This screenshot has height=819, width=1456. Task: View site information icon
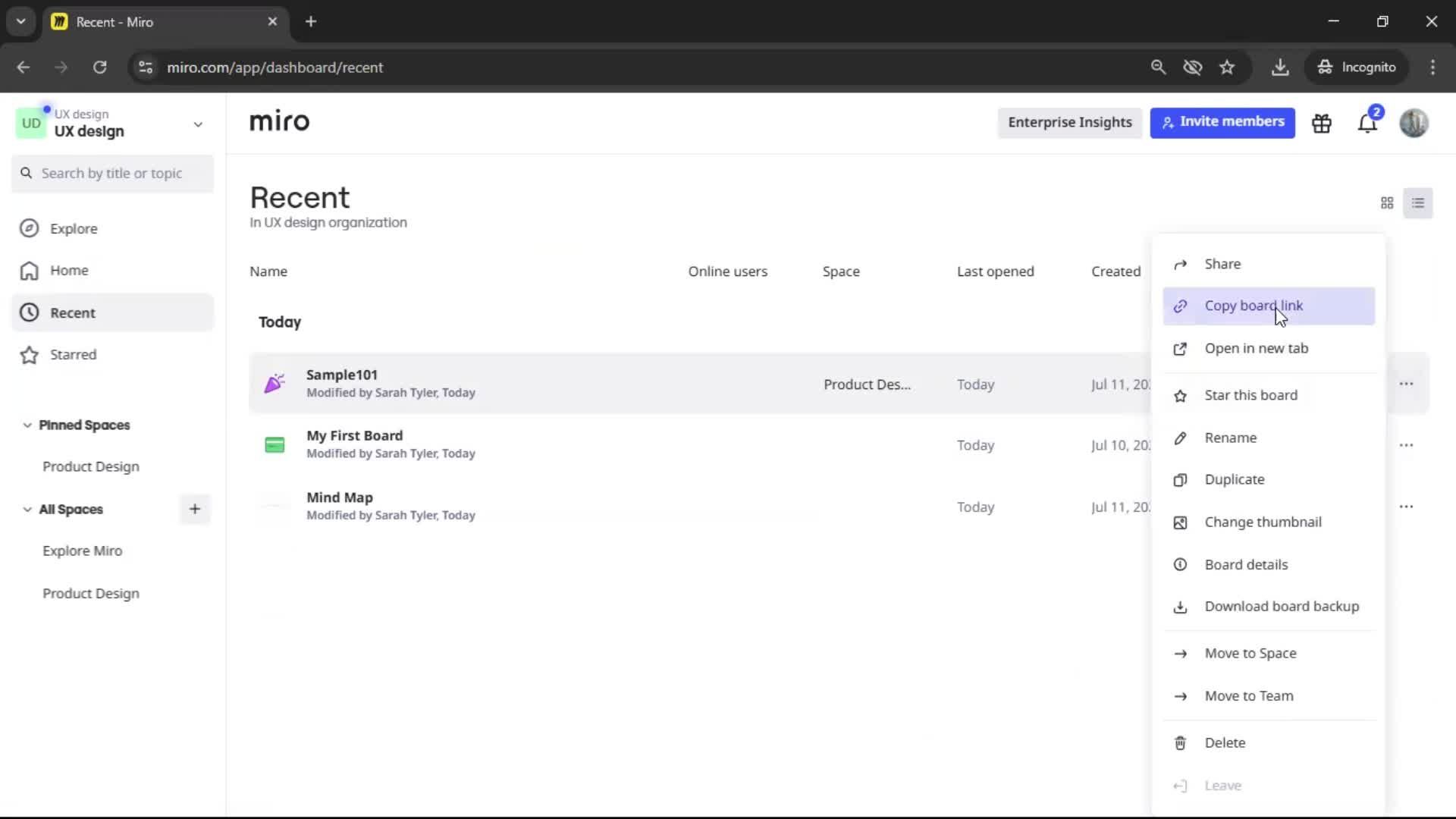[145, 67]
